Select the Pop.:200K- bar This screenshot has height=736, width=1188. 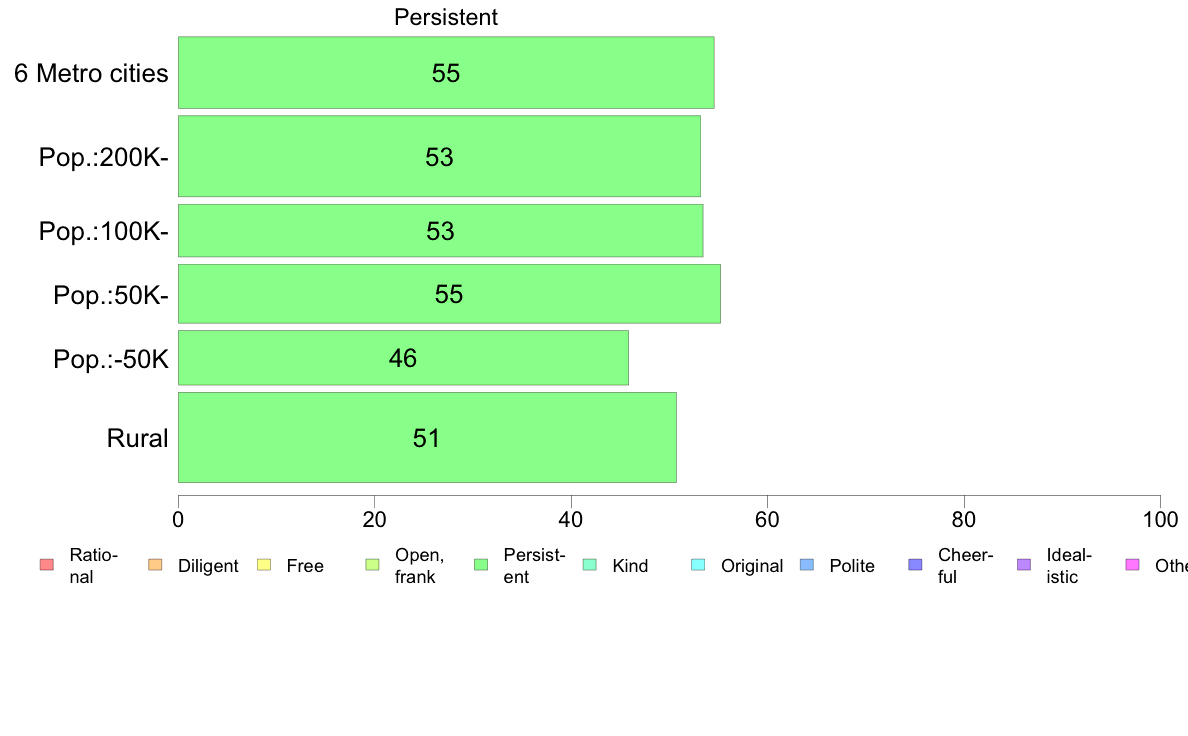[439, 156]
